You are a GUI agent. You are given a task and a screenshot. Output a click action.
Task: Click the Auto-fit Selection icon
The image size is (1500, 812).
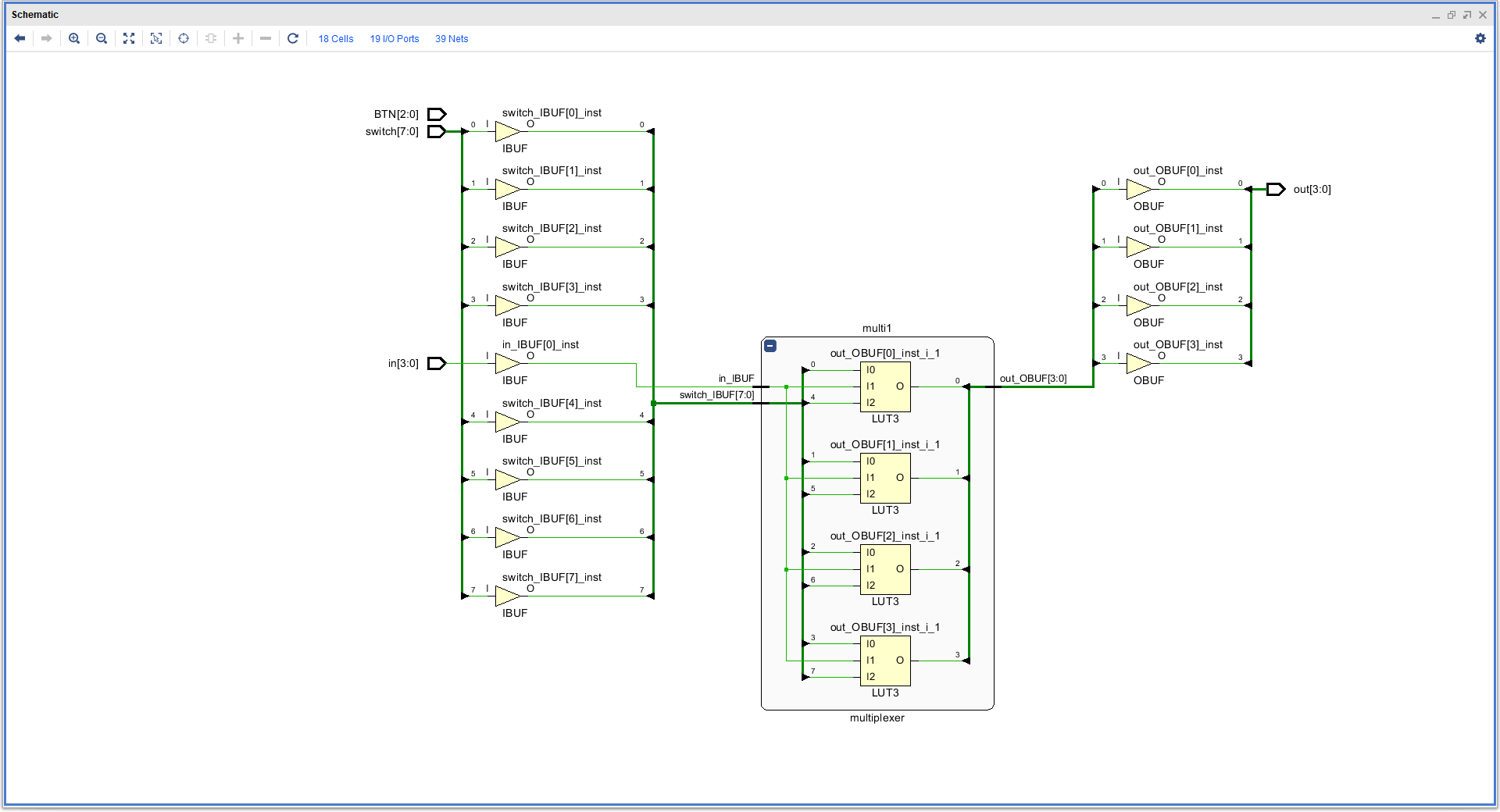184,38
